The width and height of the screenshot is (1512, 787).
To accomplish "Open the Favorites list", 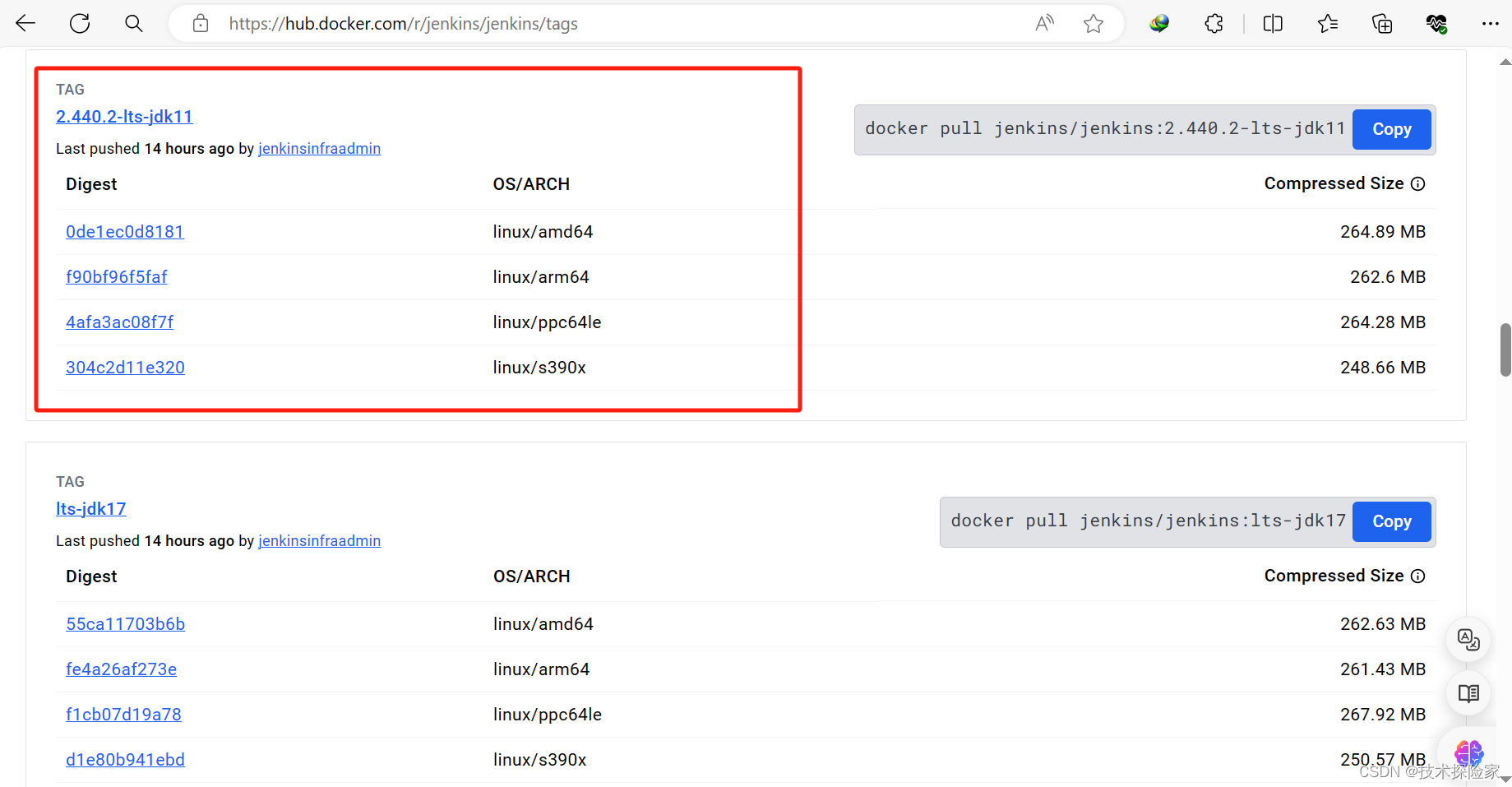I will click(1328, 24).
